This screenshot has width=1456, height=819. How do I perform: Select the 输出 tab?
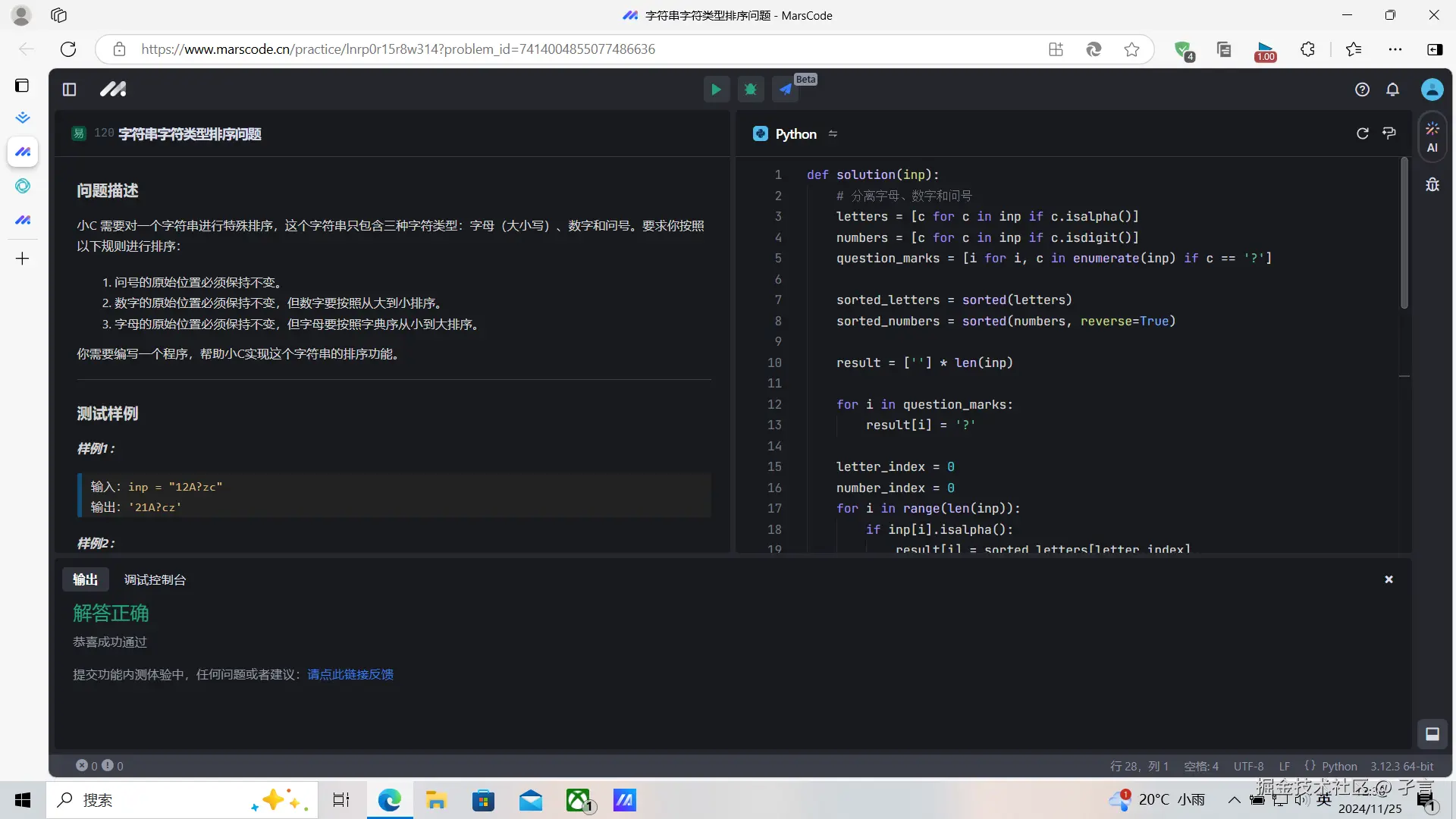pyautogui.click(x=85, y=579)
